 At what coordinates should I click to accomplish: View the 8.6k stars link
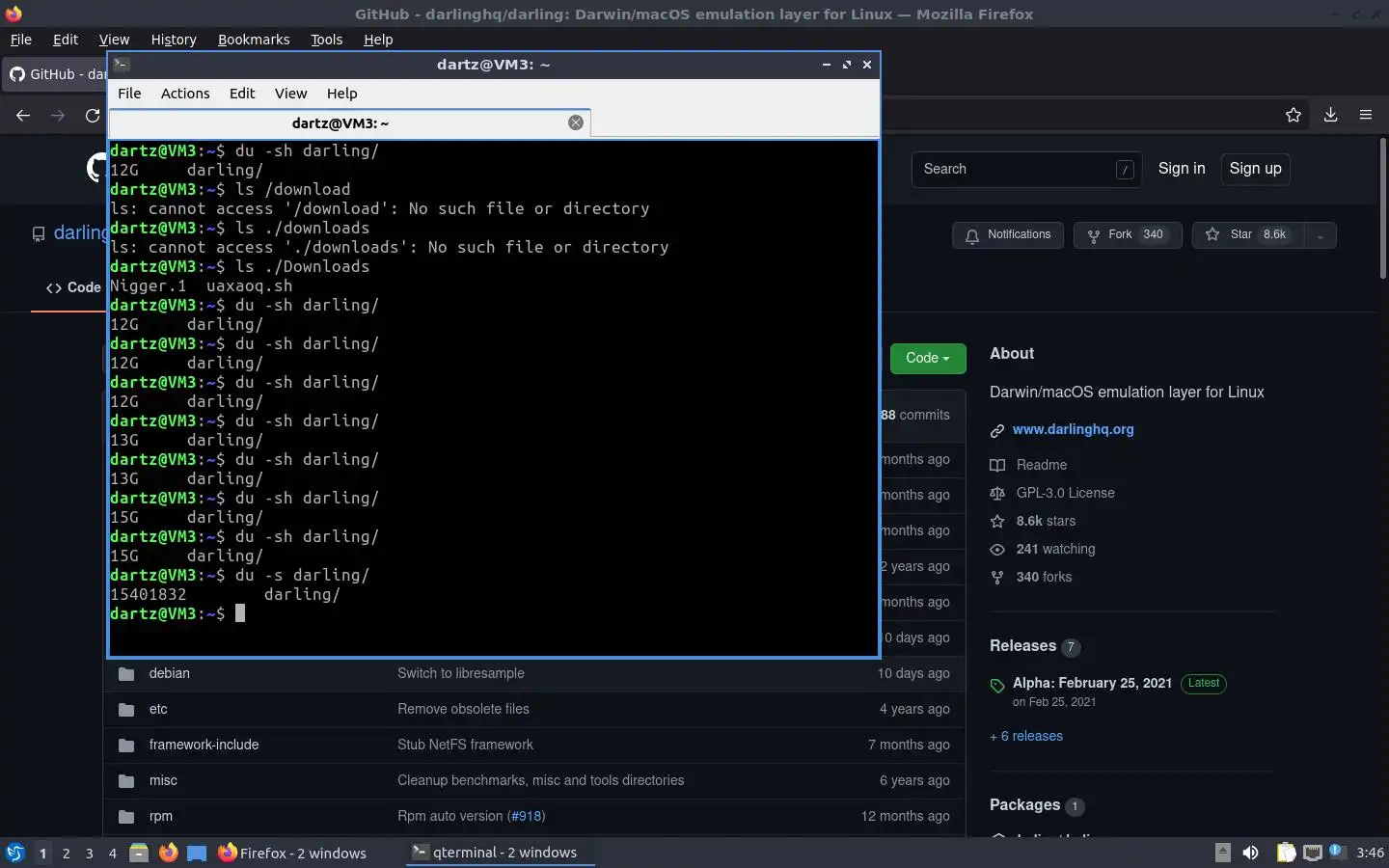[1046, 521]
